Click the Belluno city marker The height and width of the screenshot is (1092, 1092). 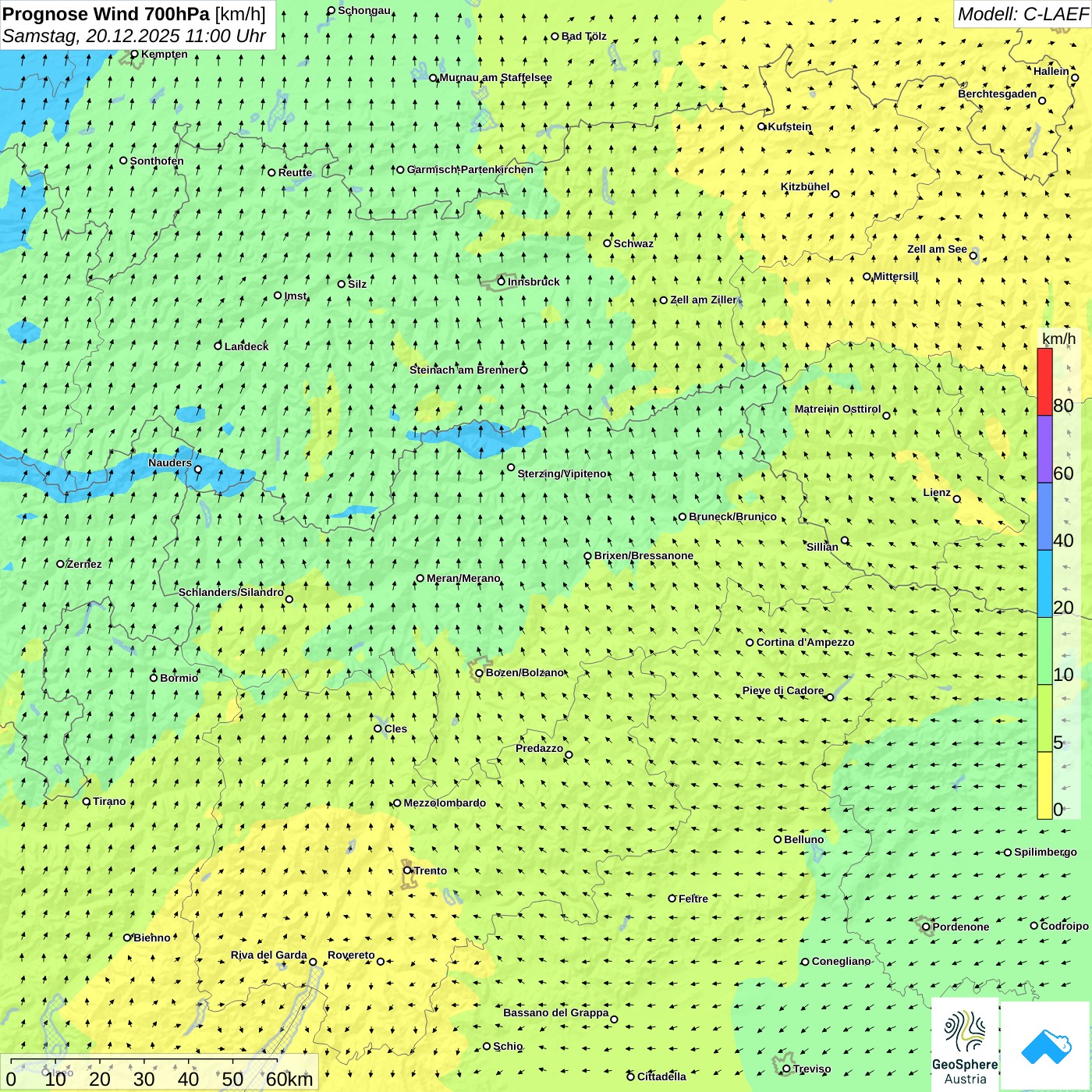pyautogui.click(x=778, y=839)
